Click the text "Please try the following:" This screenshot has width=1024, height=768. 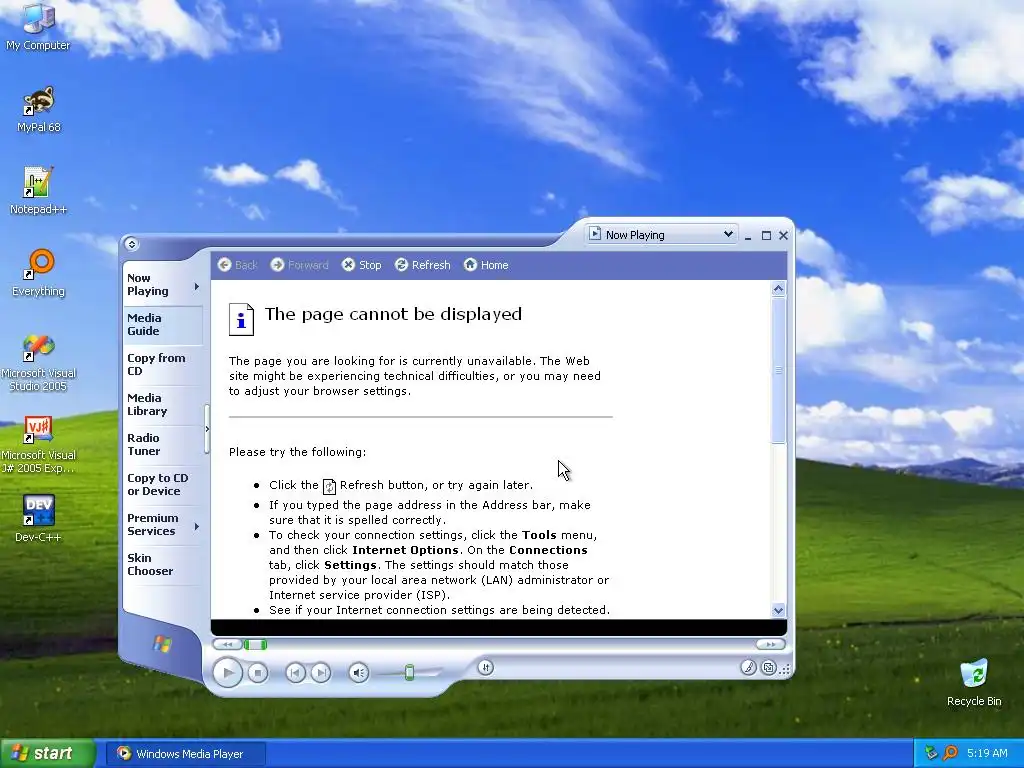coord(297,452)
